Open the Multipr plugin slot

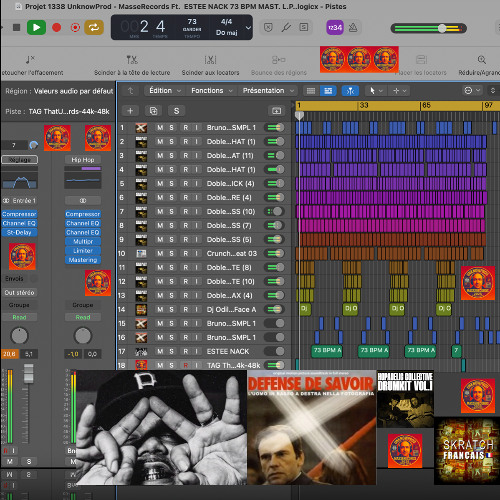tap(83, 241)
